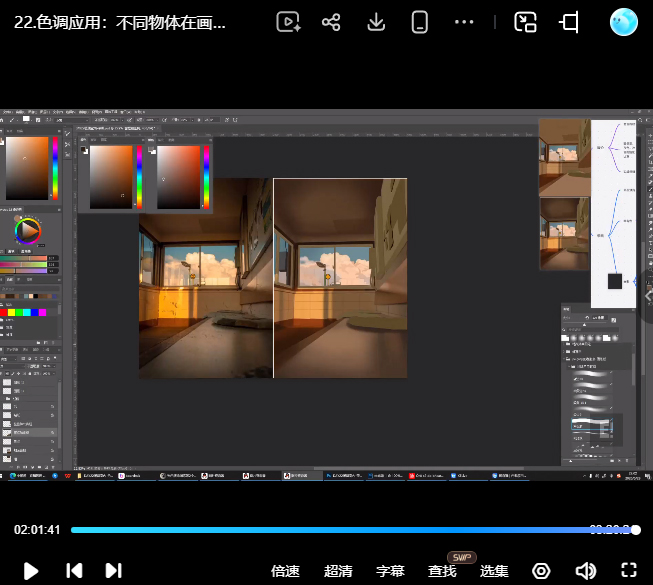Click the white progress bar handle
Image resolution: width=653 pixels, height=585 pixels.
coord(636,530)
